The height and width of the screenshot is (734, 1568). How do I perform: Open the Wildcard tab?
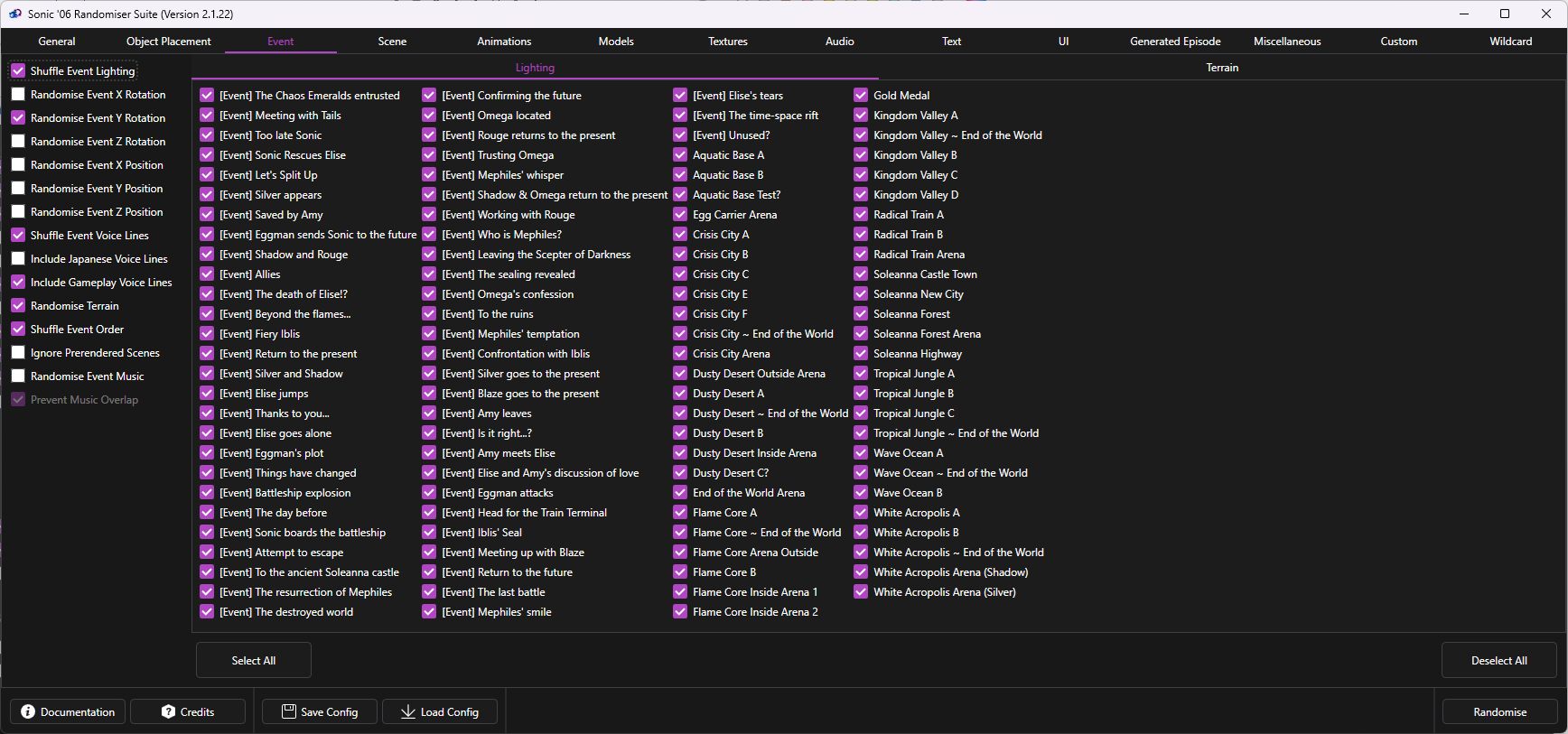pos(1511,42)
